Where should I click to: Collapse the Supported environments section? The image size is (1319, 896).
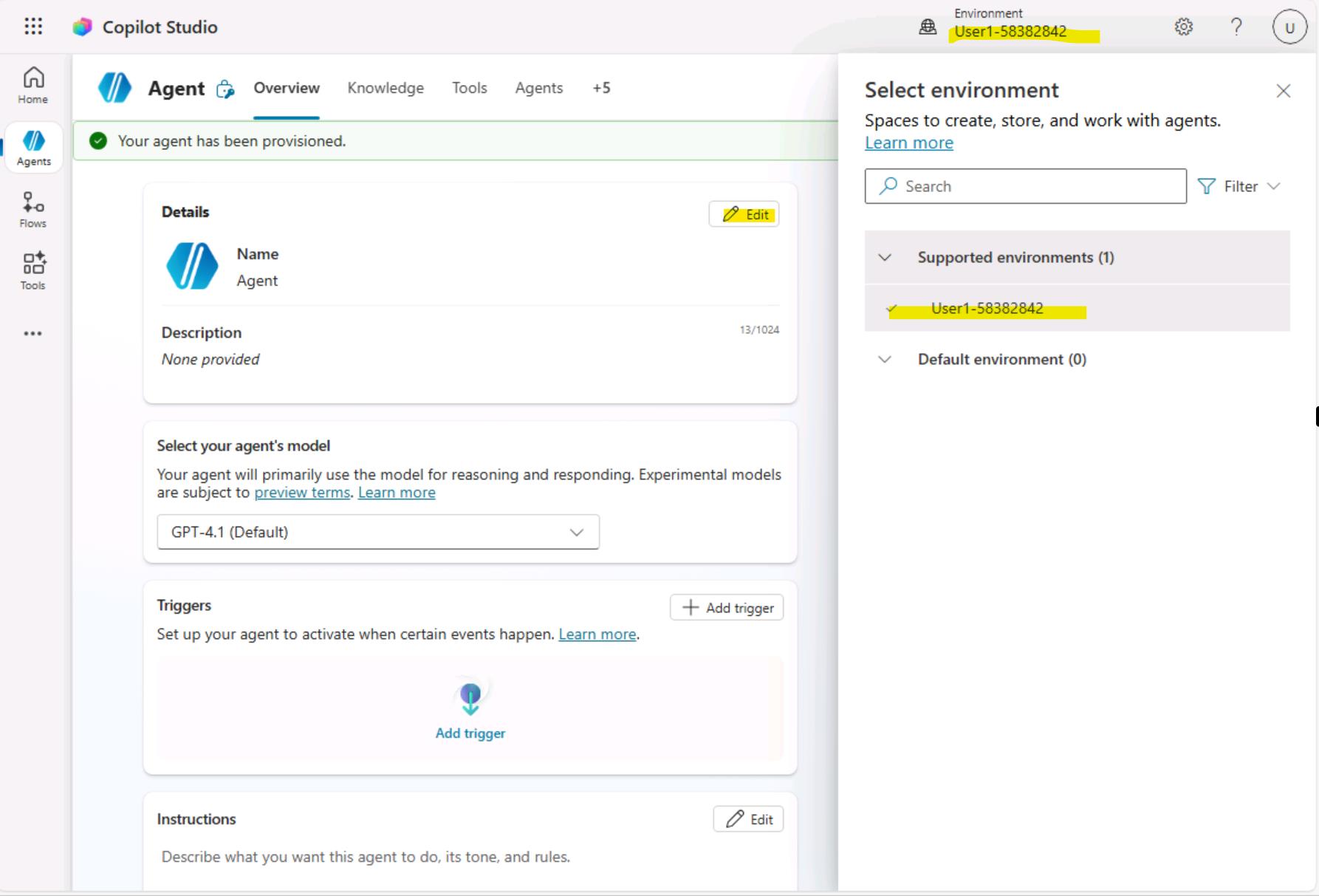click(x=885, y=258)
